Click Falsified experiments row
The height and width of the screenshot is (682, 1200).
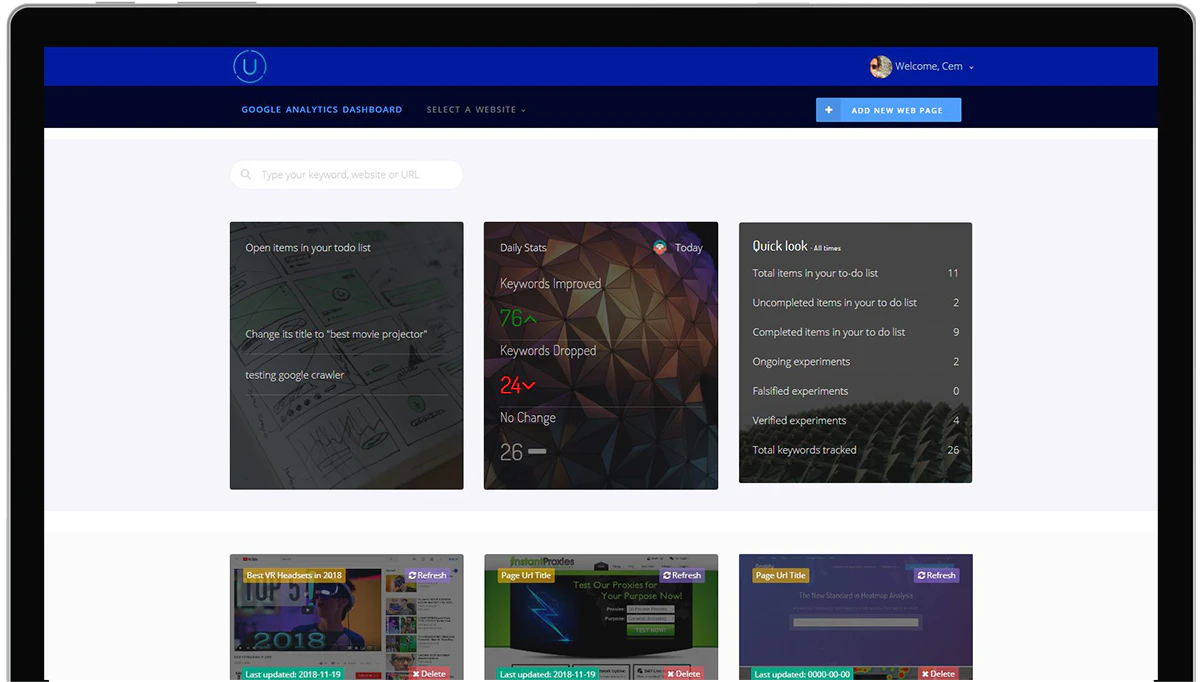pyautogui.click(x=855, y=391)
